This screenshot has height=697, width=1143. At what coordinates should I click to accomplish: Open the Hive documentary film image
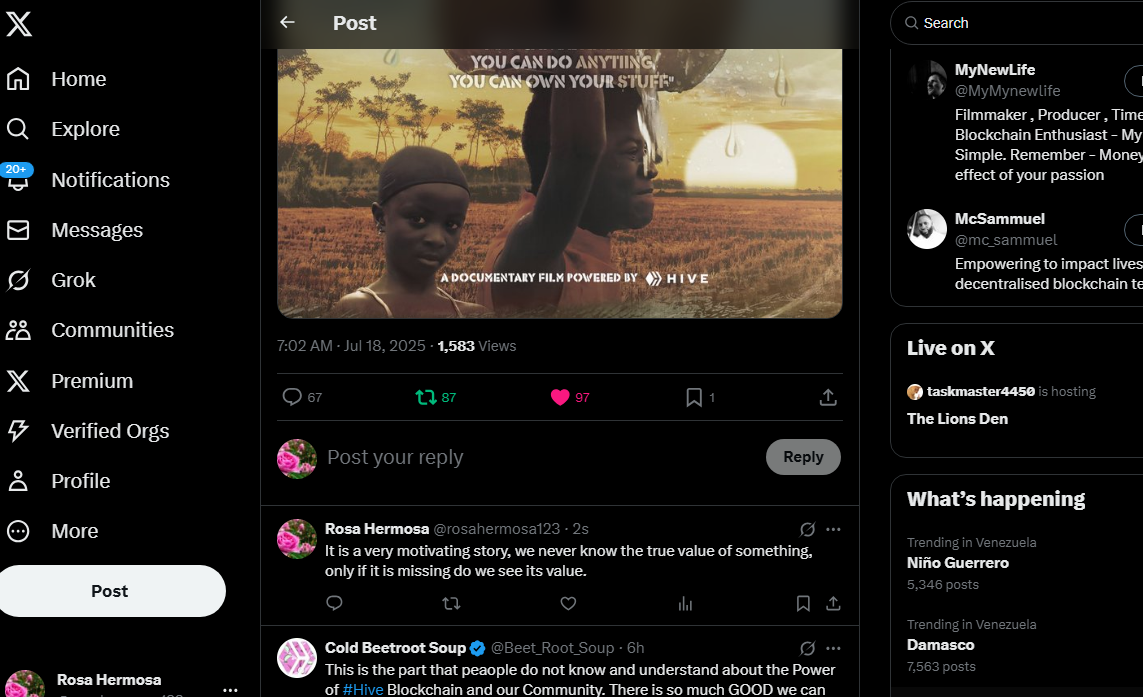tap(560, 182)
